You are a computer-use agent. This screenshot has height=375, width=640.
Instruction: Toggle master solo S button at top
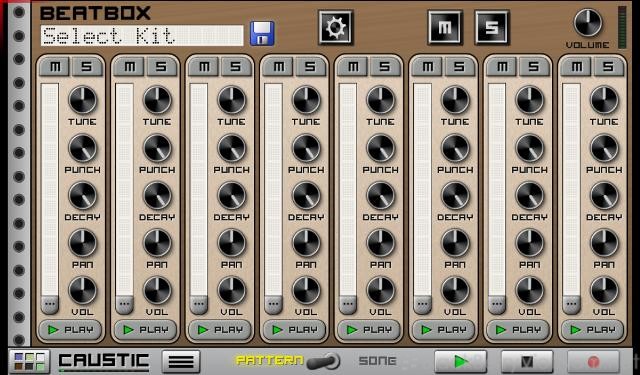coord(491,28)
